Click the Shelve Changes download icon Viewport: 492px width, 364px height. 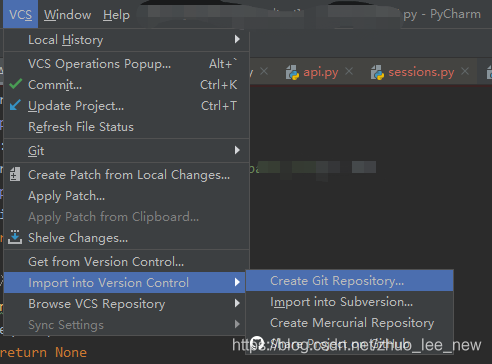click(15, 237)
